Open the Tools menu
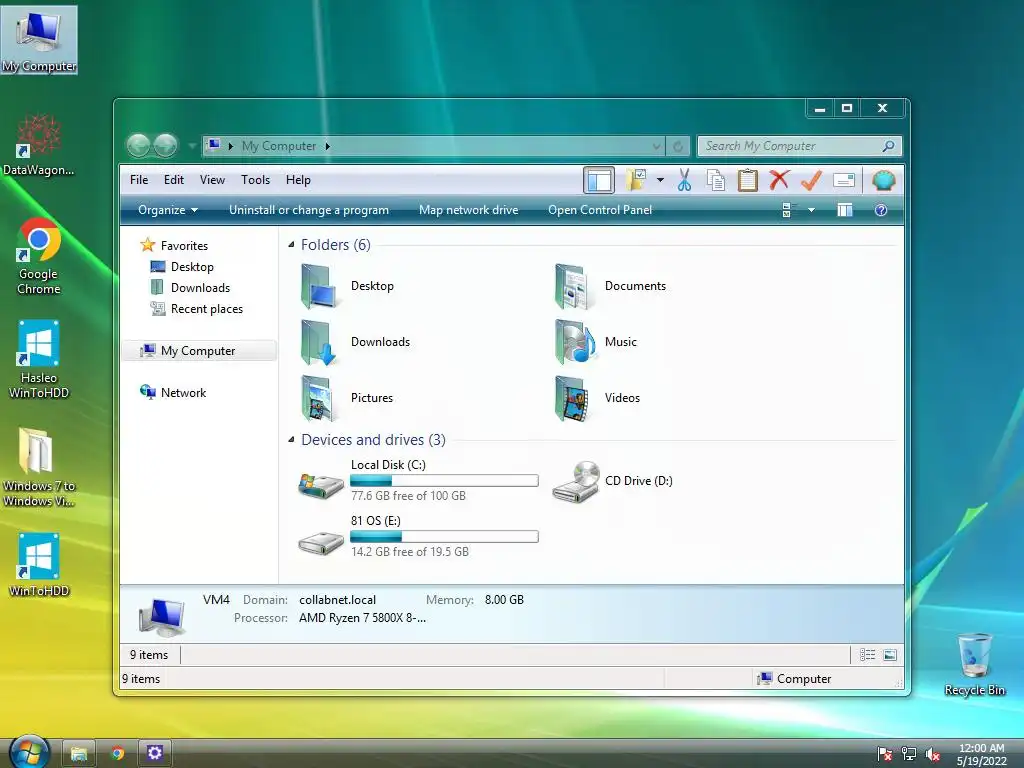 click(255, 180)
